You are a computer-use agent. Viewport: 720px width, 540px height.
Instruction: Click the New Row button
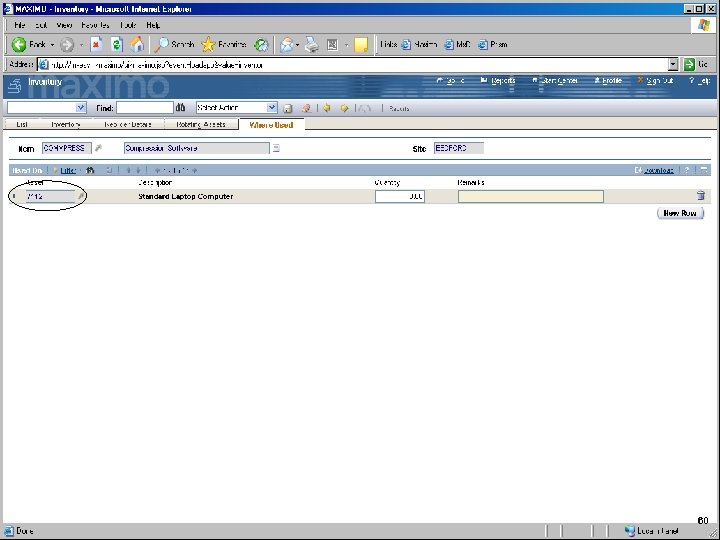tap(680, 213)
